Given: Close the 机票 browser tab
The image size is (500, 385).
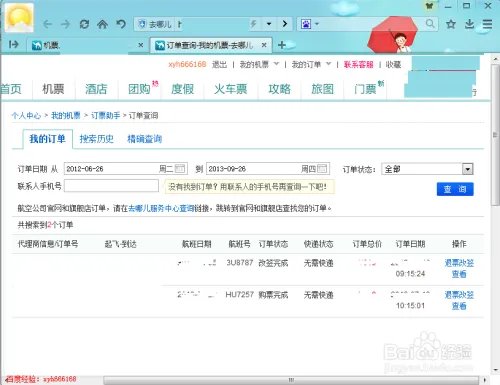Looking at the screenshot, I should (x=141, y=45).
